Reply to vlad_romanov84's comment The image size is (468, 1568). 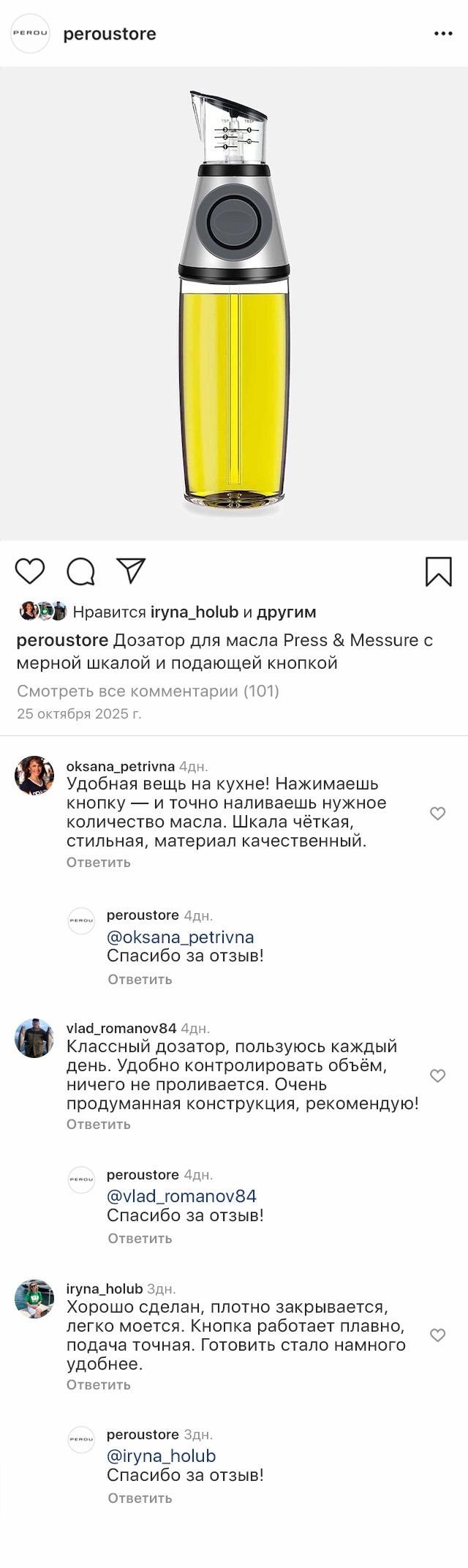click(x=99, y=1124)
